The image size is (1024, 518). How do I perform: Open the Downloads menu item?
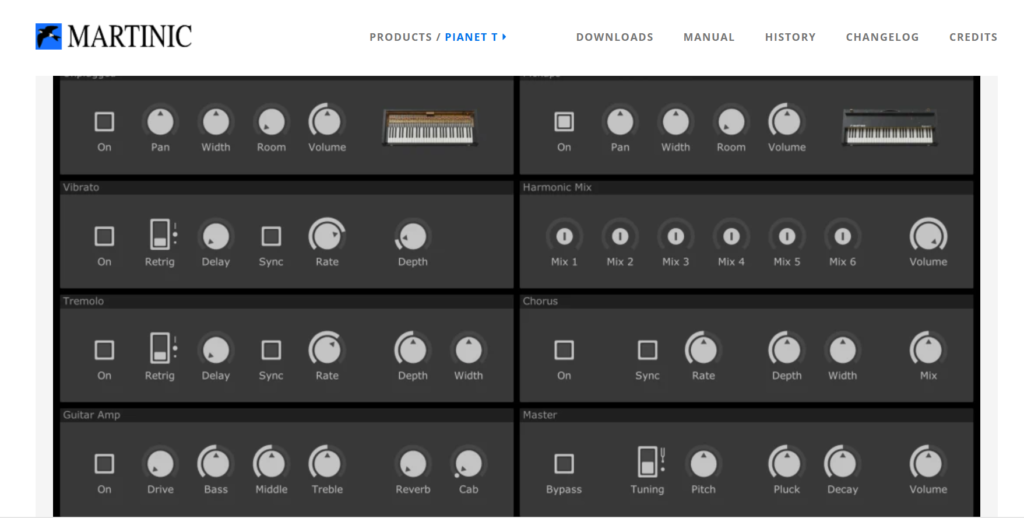pos(614,37)
